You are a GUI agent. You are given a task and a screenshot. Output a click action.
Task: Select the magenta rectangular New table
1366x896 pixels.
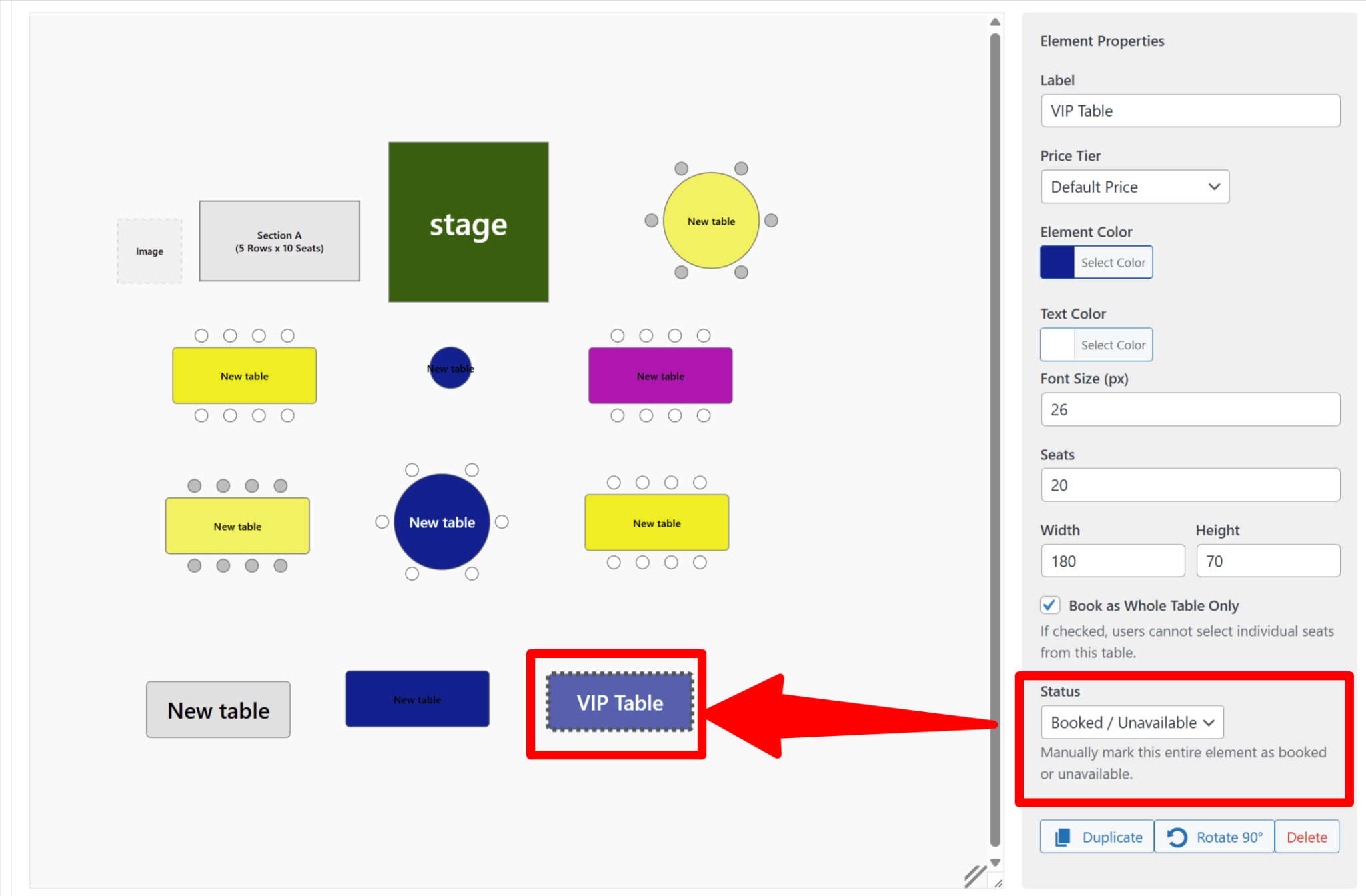pyautogui.click(x=660, y=375)
